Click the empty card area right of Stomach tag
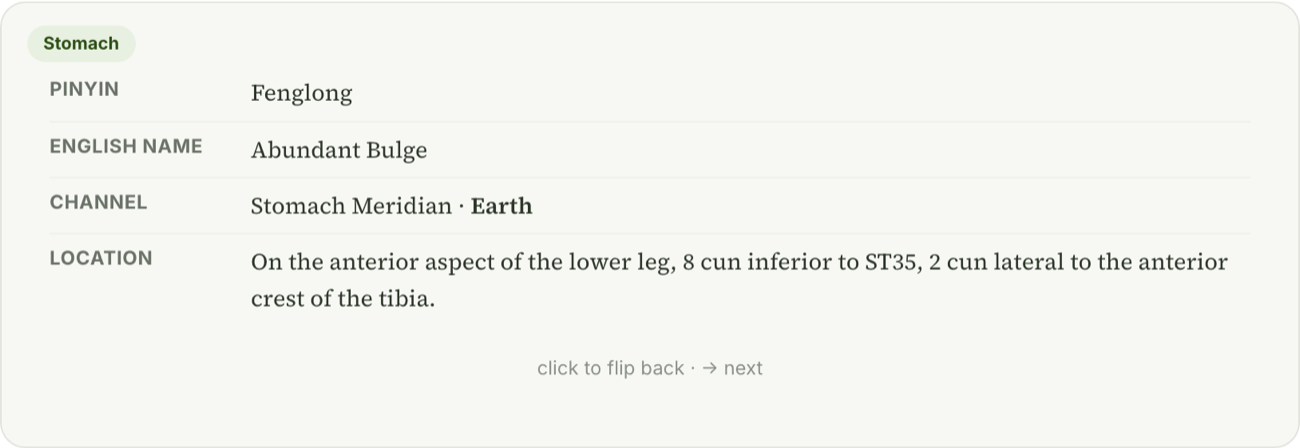Image resolution: width=1300 pixels, height=448 pixels. 700,44
